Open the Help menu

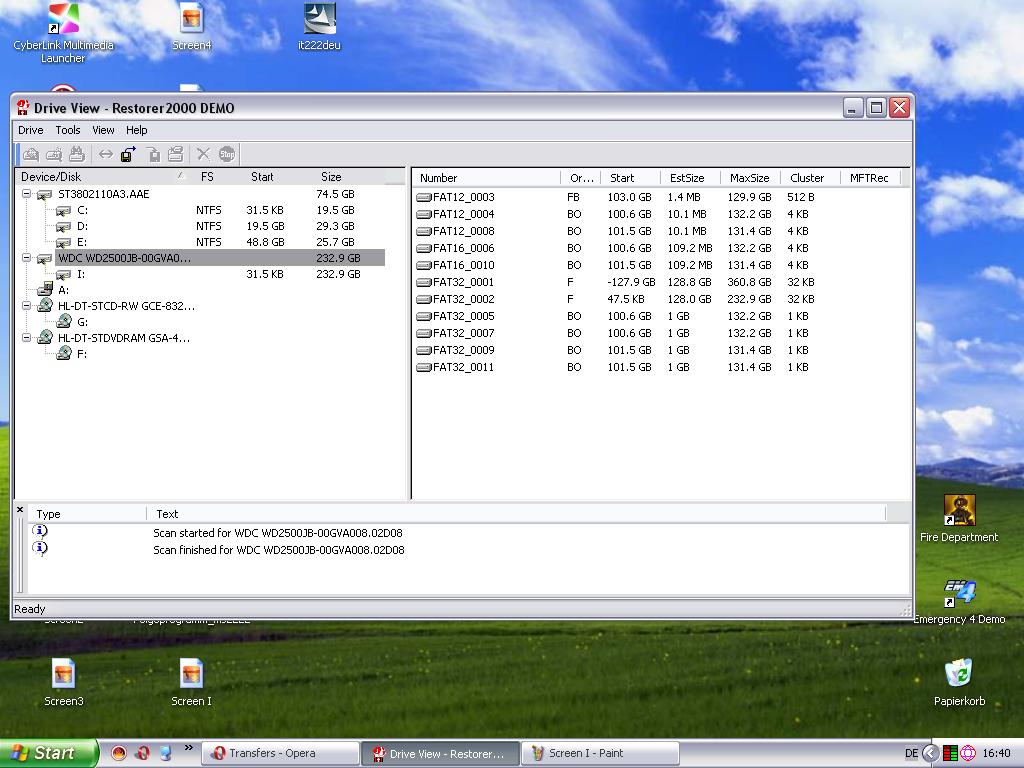pyautogui.click(x=136, y=130)
